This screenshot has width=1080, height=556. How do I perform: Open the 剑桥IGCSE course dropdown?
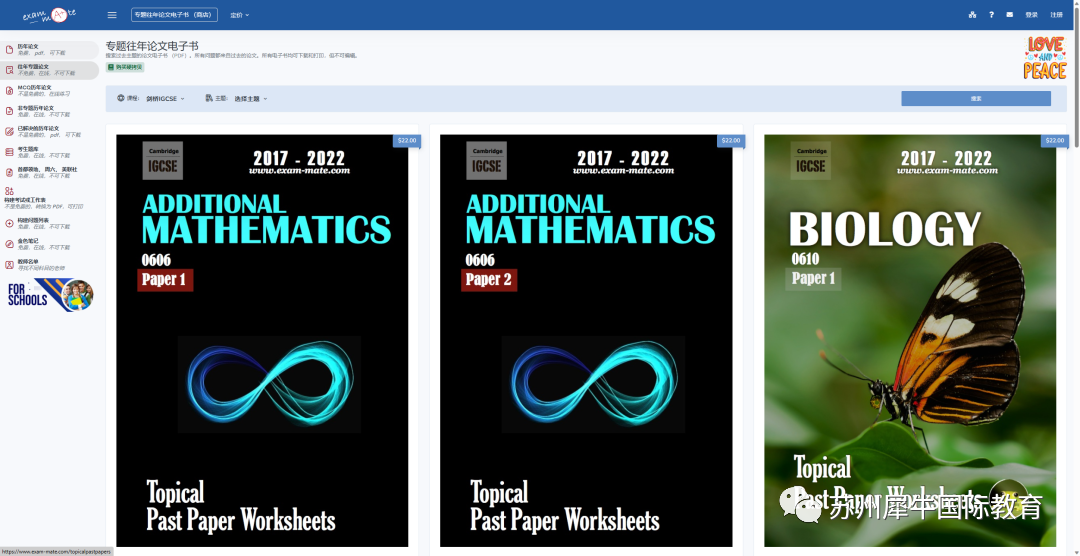[x=165, y=99]
